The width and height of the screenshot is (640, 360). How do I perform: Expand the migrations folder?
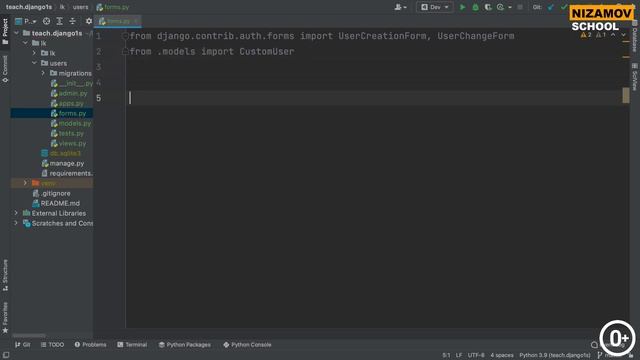click(43, 73)
